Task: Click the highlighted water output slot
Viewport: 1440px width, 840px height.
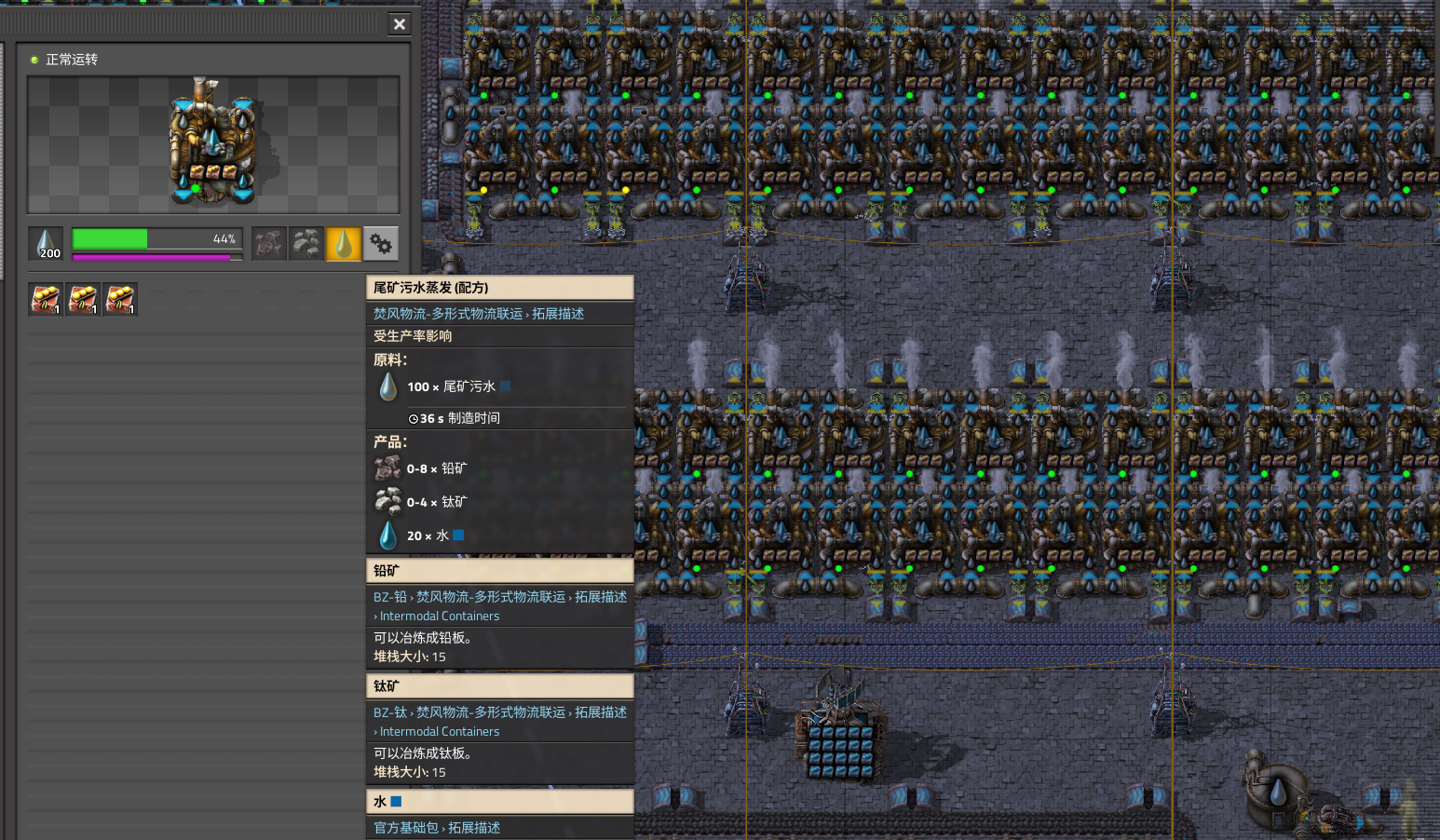Action: click(x=344, y=244)
